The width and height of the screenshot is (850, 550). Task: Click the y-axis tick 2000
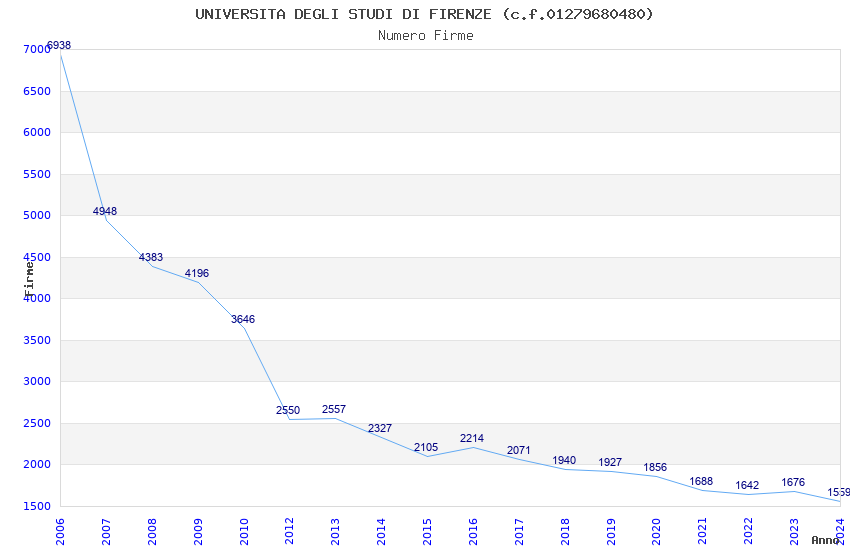(37, 464)
